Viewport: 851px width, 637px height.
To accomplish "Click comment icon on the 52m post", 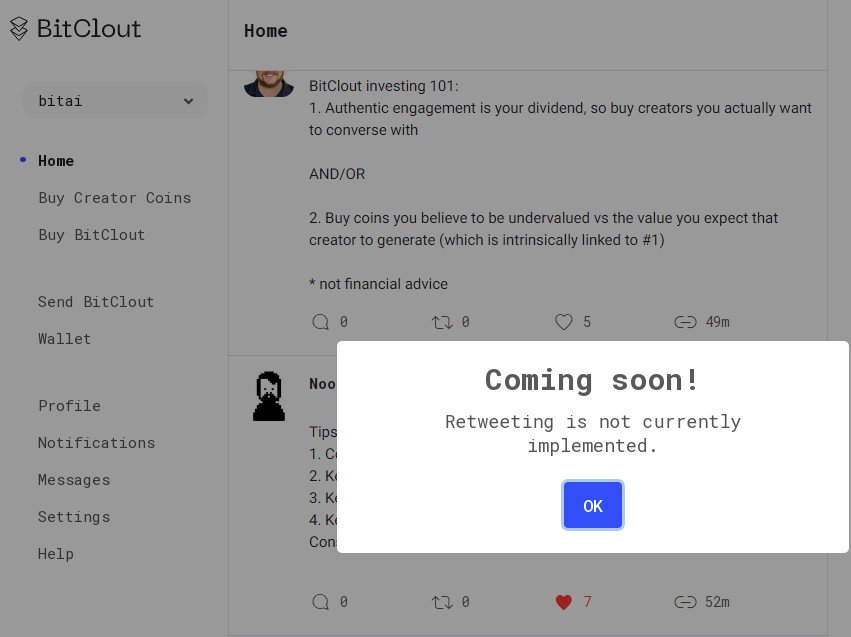I will coord(320,602).
